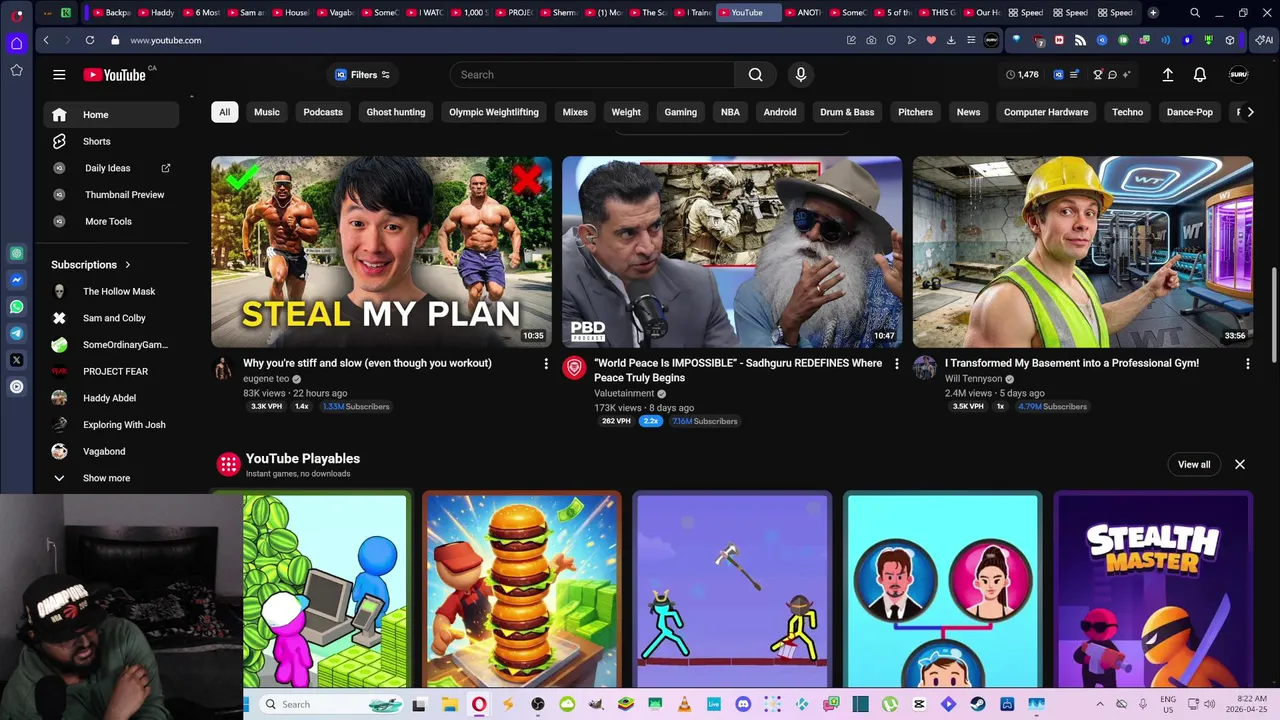
Task: Open more actions for Valuetainment video
Action: point(896,364)
